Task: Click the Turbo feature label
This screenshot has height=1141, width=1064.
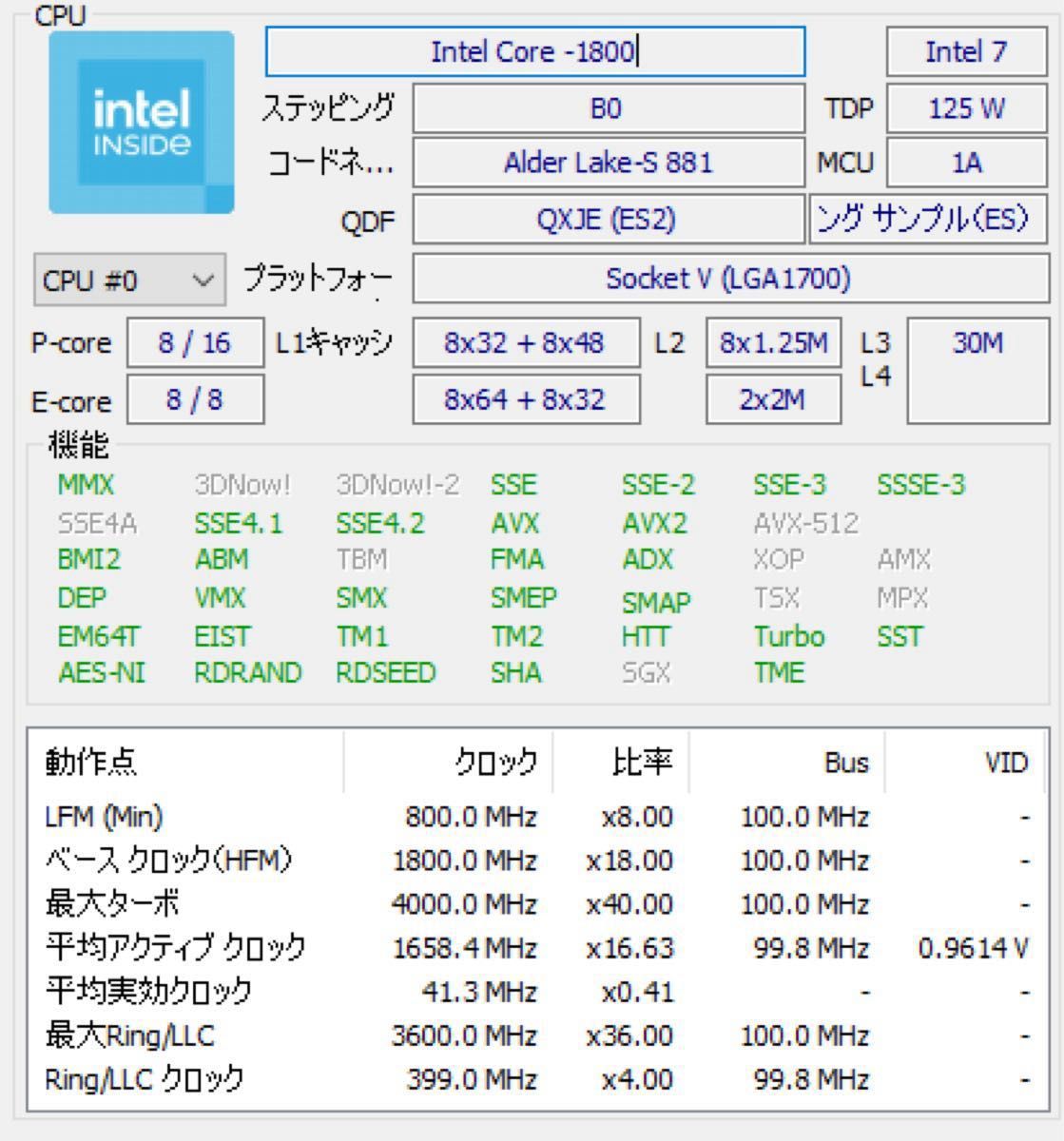Action: pyautogui.click(x=789, y=636)
